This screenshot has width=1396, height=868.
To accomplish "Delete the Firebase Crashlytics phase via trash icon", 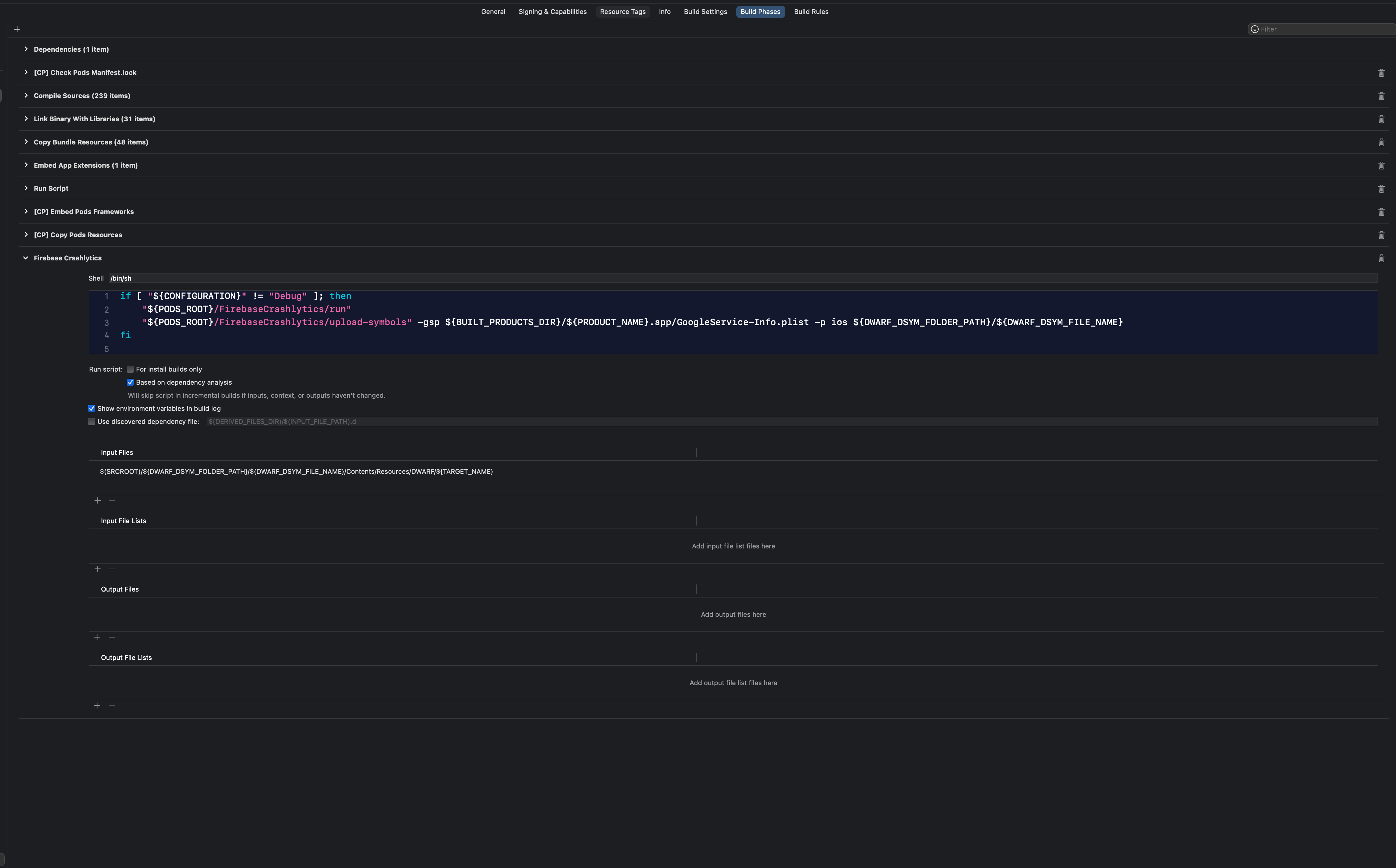I will (1381, 258).
